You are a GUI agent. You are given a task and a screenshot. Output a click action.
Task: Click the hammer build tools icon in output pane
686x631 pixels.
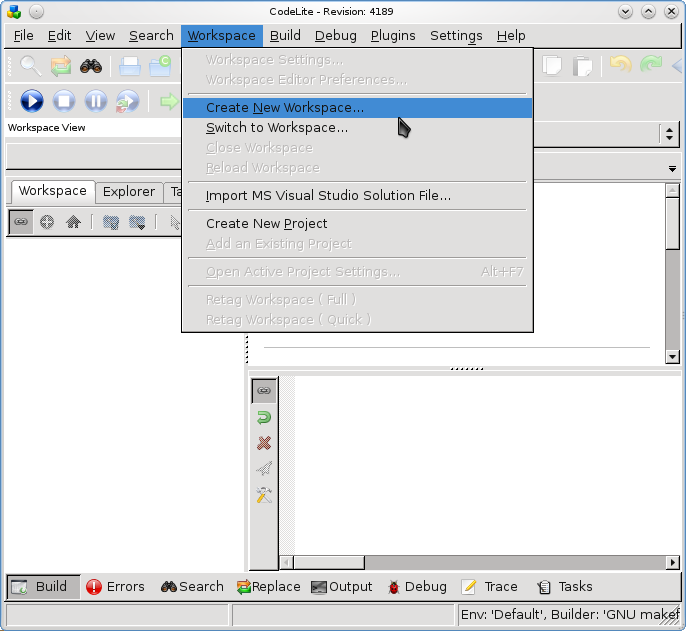pyautogui.click(x=264, y=495)
